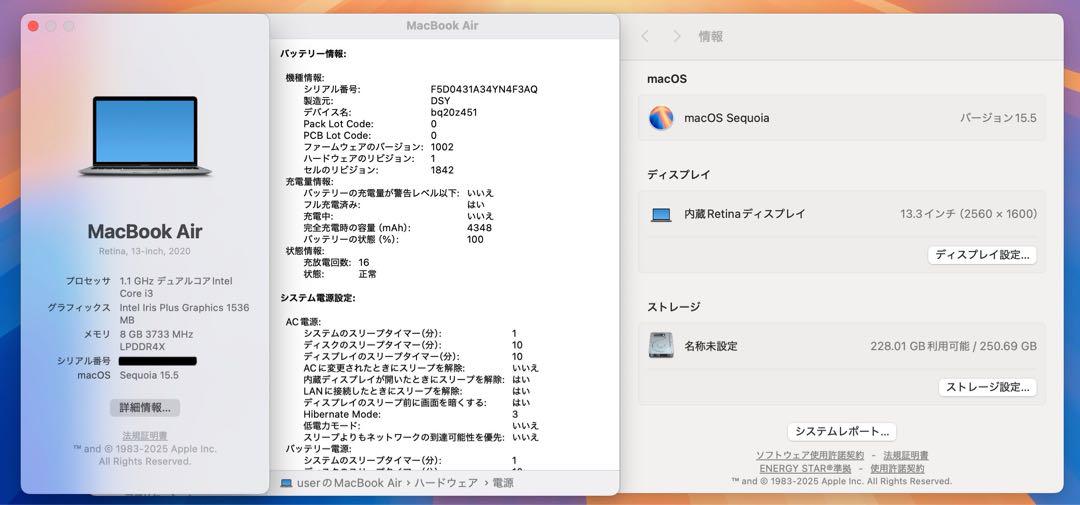Select userのMacBook Air in path bar
Screen dimensions: 1080x505
click(x=349, y=483)
